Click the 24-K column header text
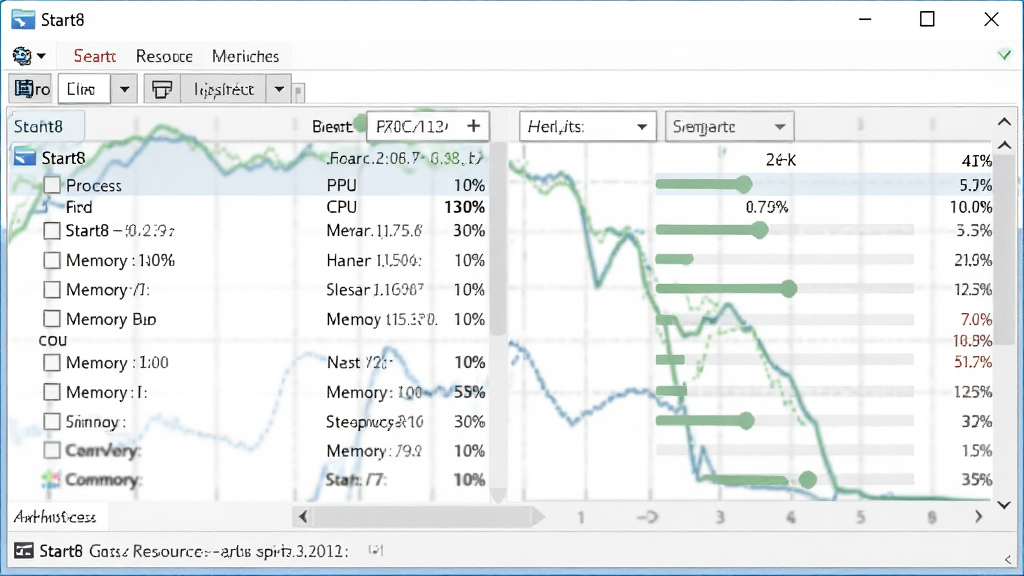 (780, 159)
